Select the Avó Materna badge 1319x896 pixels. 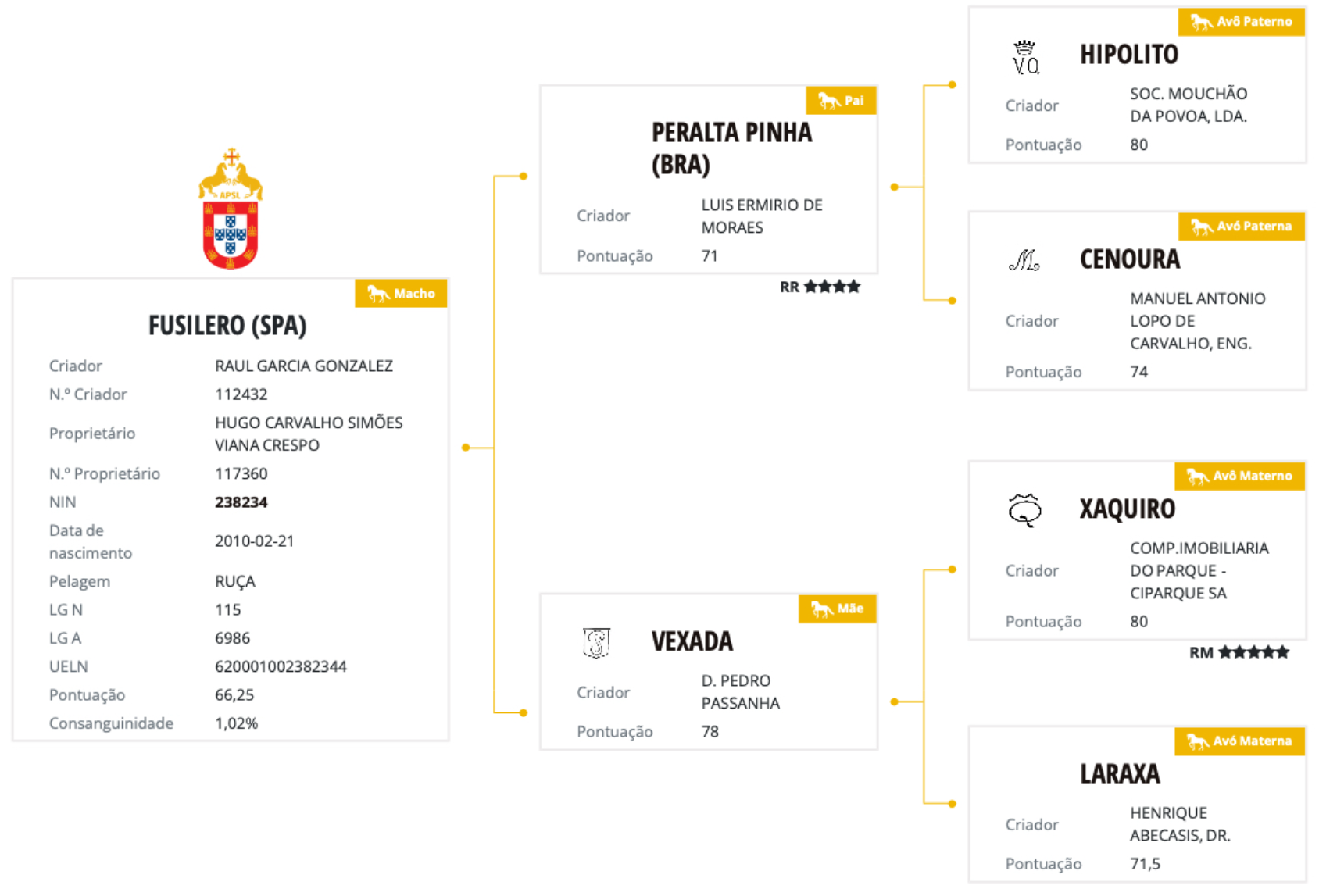click(1239, 741)
